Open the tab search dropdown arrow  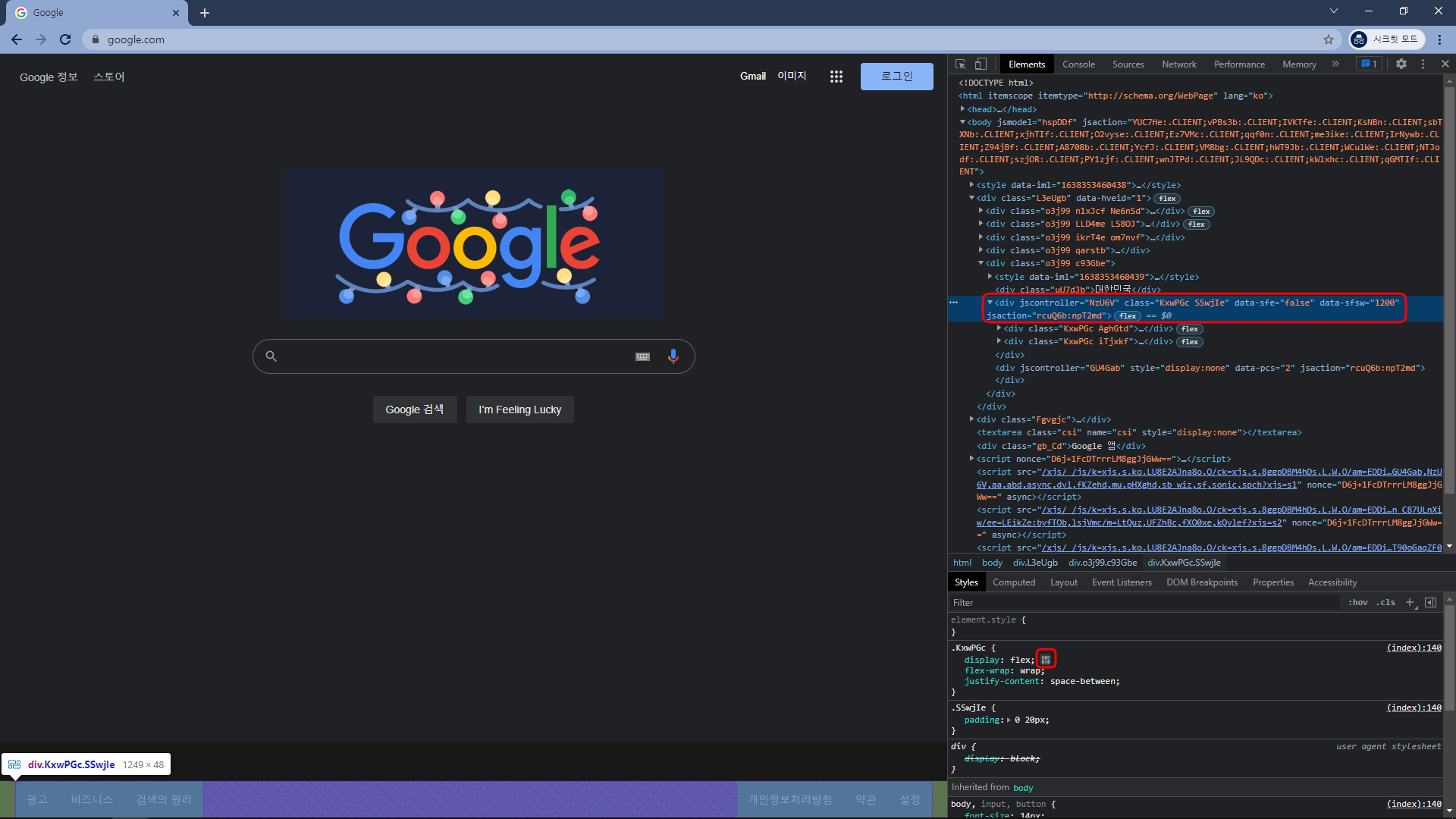tap(1334, 11)
